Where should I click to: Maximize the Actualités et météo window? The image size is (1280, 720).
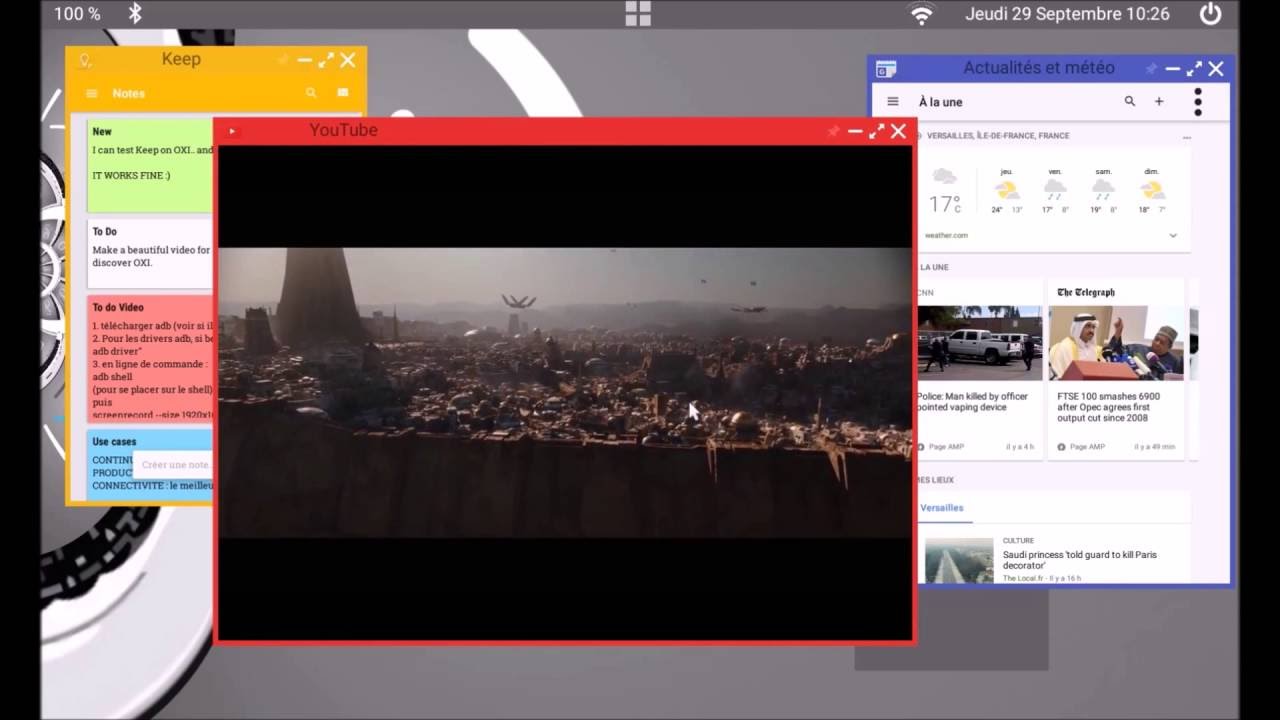(1194, 69)
